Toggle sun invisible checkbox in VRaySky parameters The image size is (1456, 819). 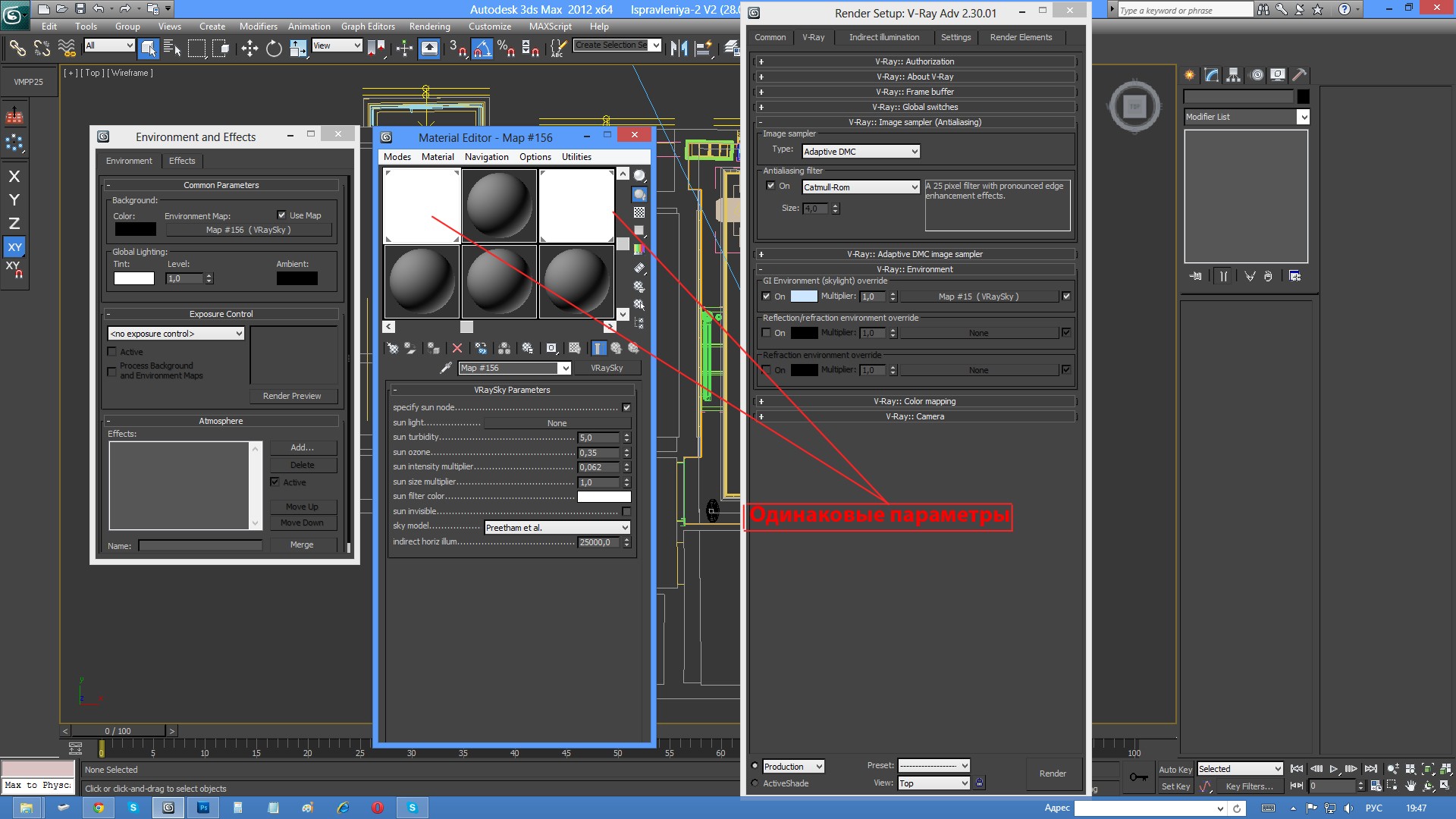coord(626,511)
